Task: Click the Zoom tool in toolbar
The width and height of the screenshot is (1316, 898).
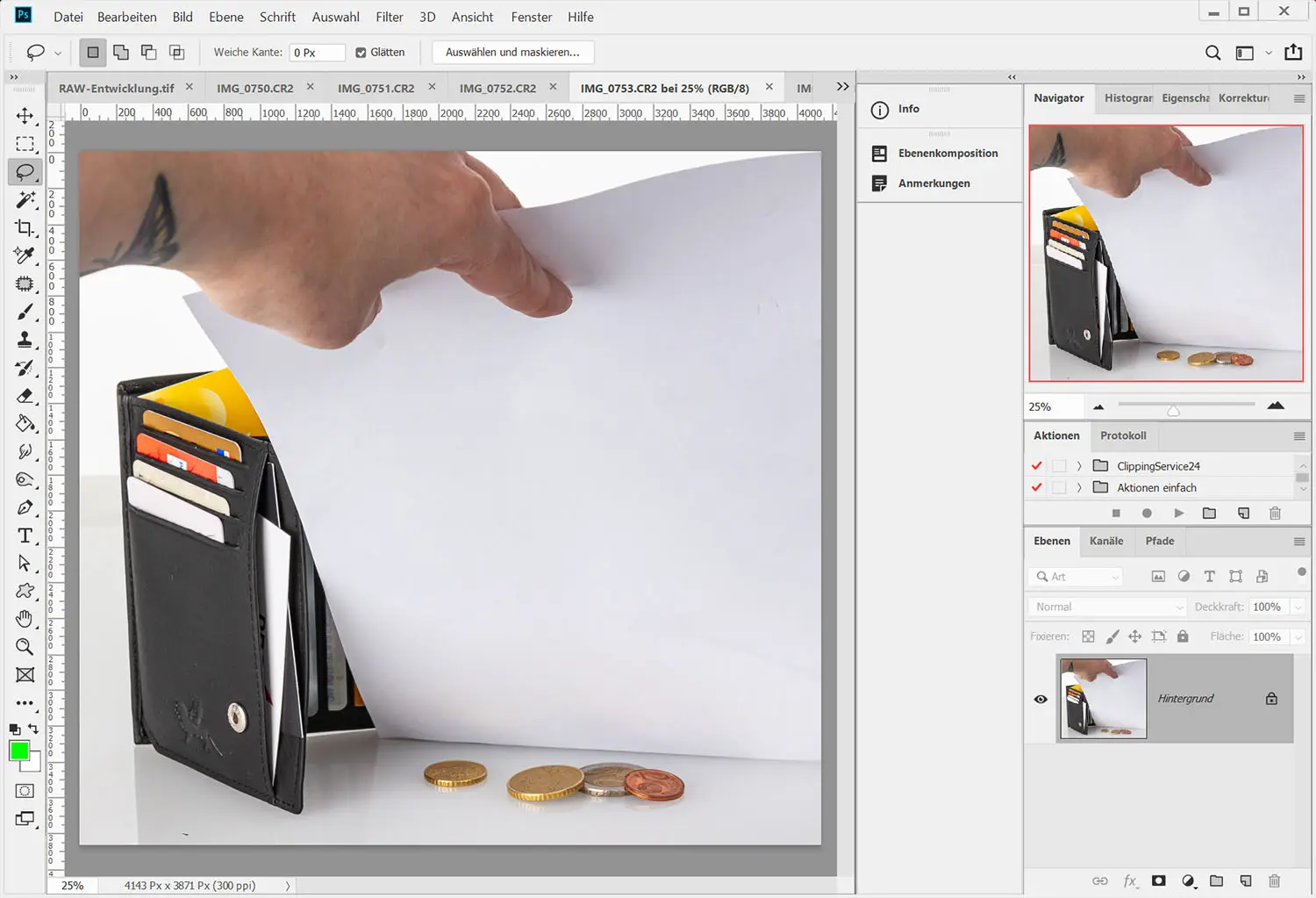Action: pyautogui.click(x=25, y=647)
